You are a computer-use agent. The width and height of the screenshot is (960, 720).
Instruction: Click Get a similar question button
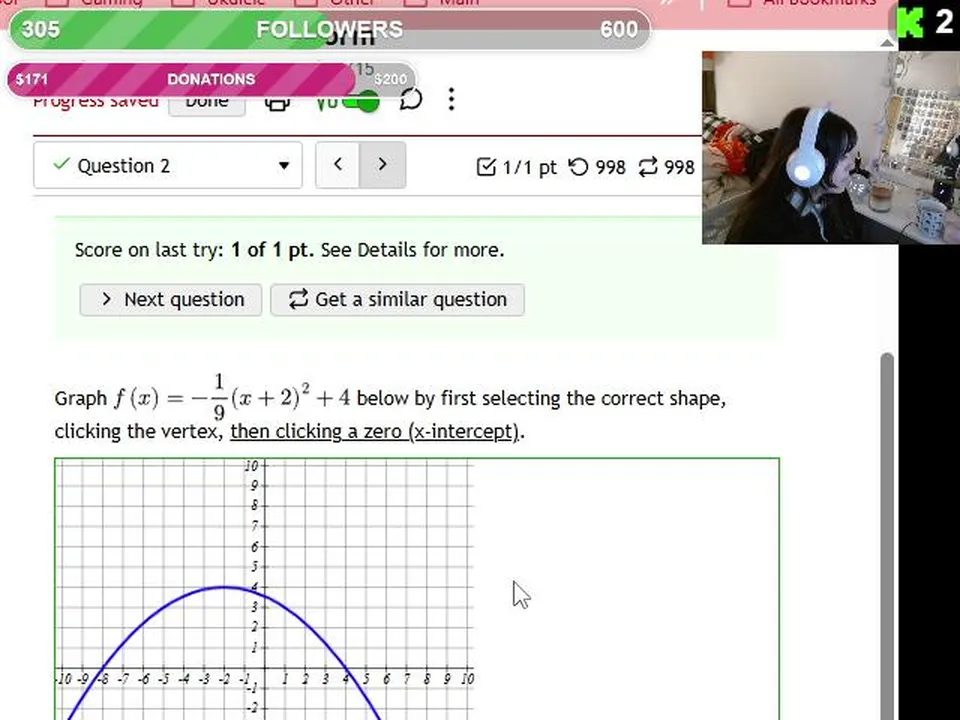(397, 299)
